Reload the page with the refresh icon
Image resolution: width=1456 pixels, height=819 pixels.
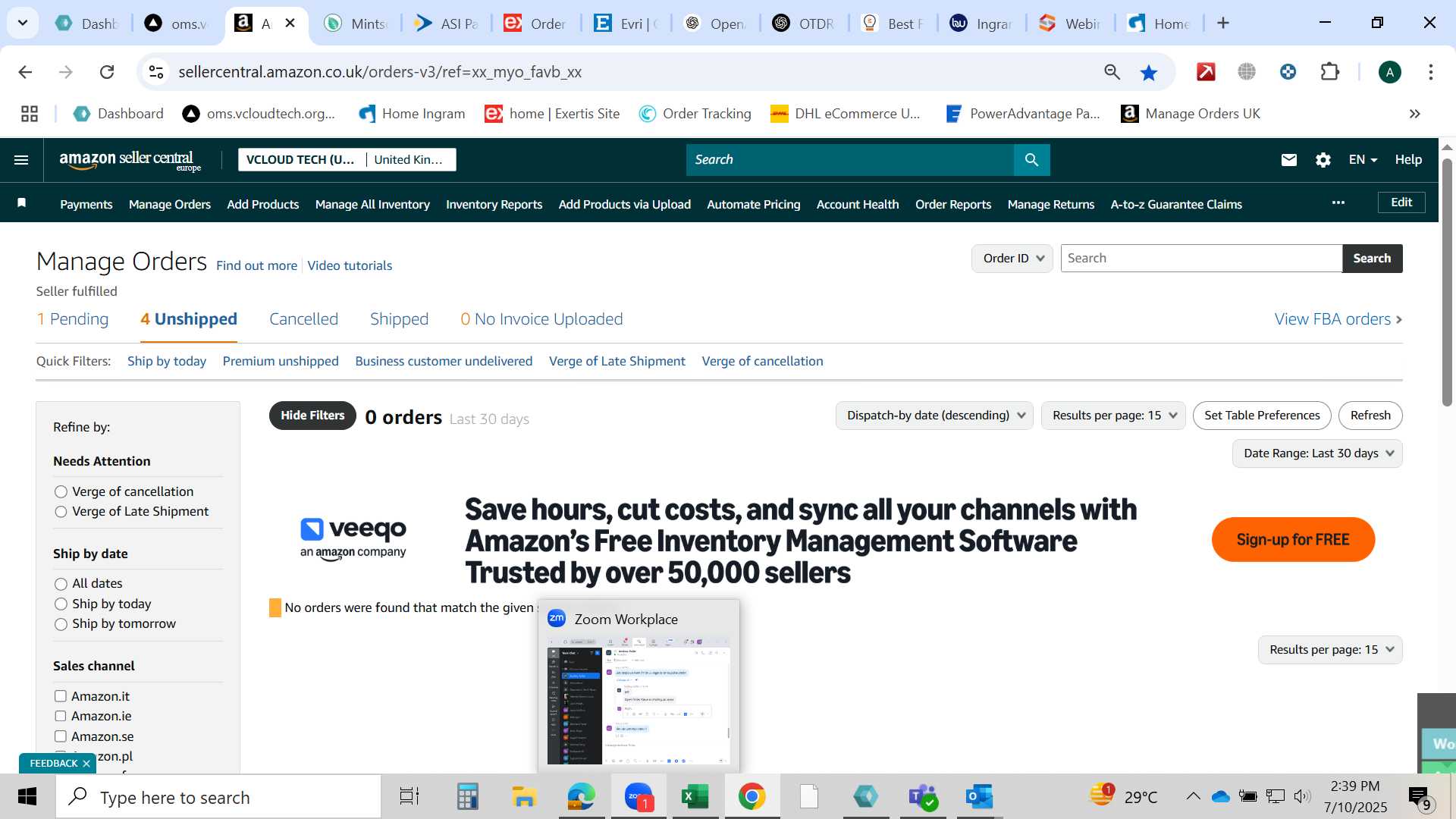pyautogui.click(x=107, y=72)
